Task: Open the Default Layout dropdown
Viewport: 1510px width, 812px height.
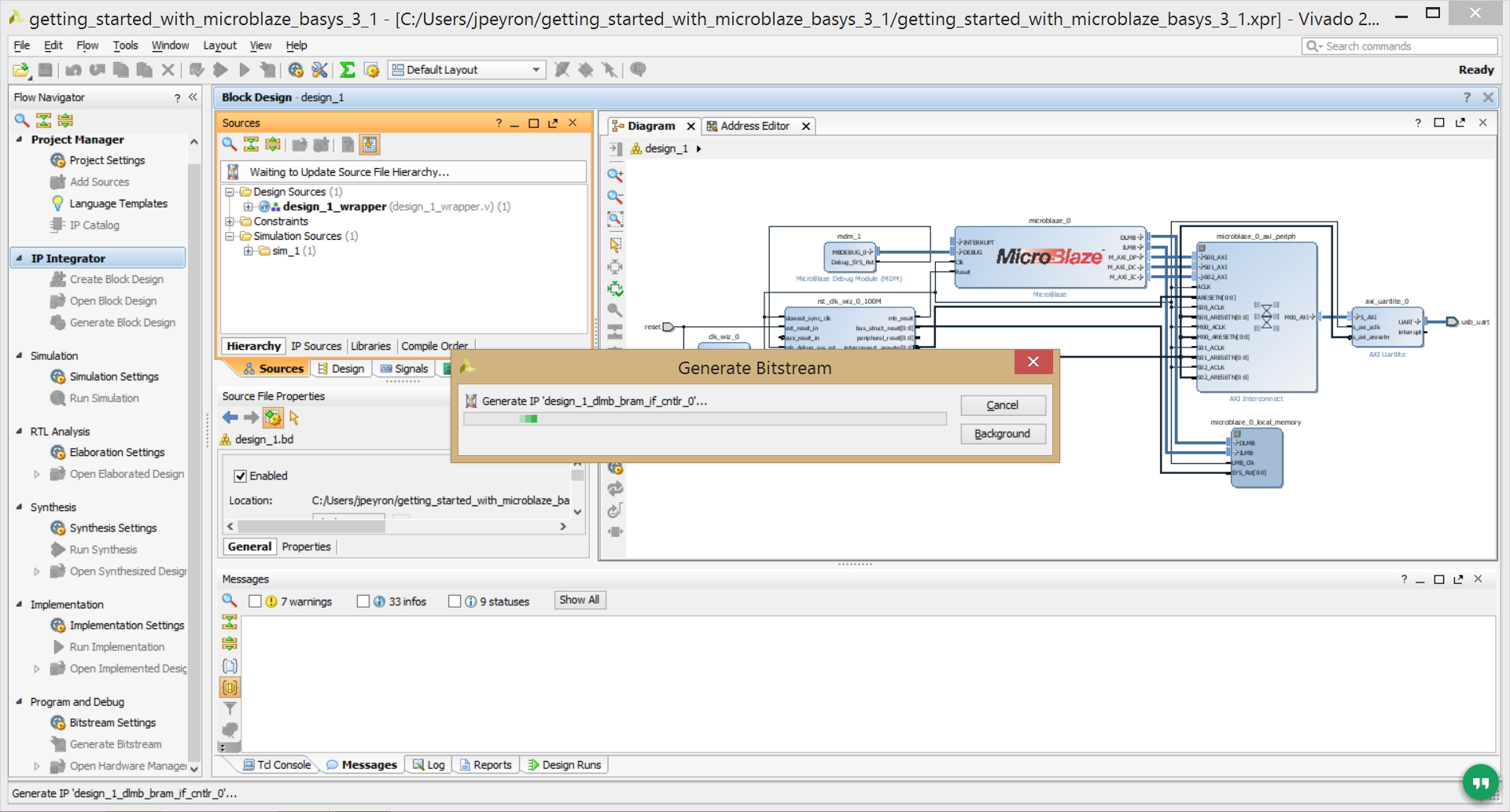Action: [x=466, y=70]
